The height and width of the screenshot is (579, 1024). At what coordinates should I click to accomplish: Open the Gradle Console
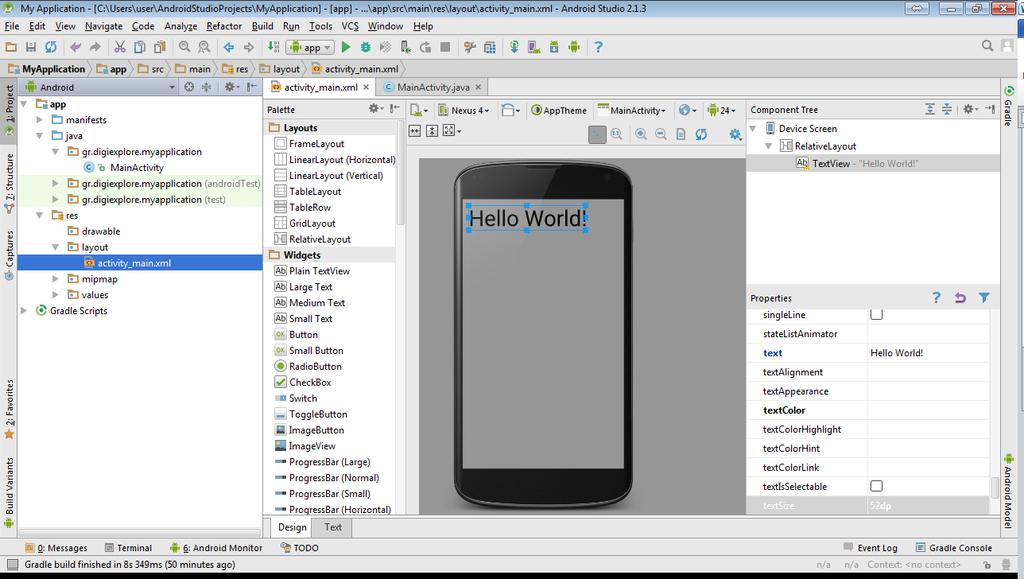pos(953,548)
